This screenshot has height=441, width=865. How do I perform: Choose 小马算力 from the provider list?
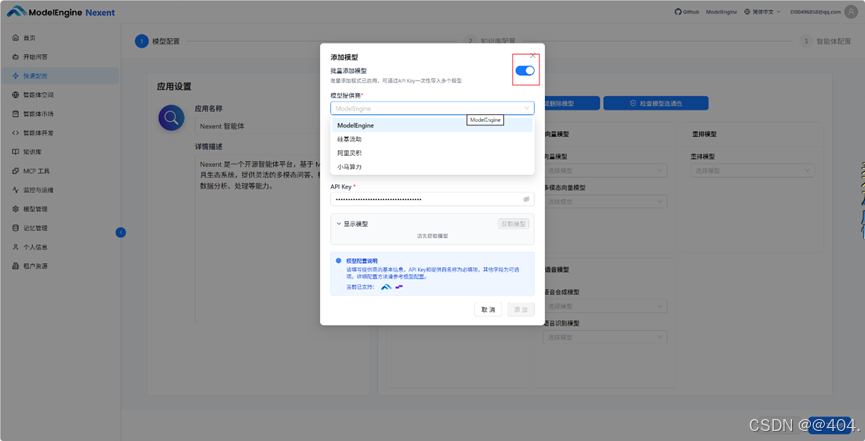432,167
